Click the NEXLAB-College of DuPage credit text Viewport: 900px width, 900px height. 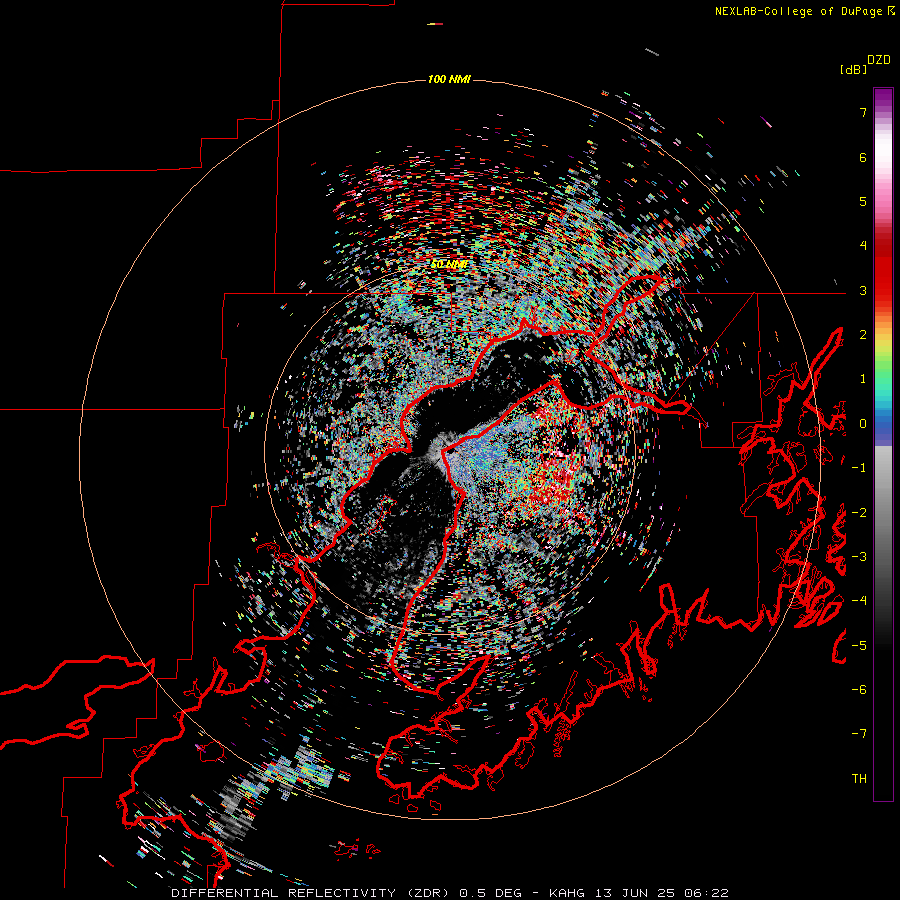pyautogui.click(x=799, y=11)
